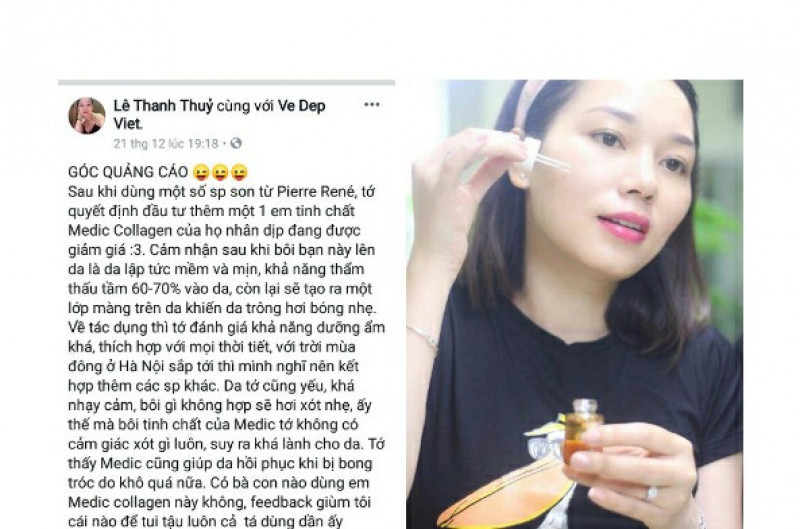Click the amber serum bottle in photo
Viewport: 800px width, 529px height.
582,430
